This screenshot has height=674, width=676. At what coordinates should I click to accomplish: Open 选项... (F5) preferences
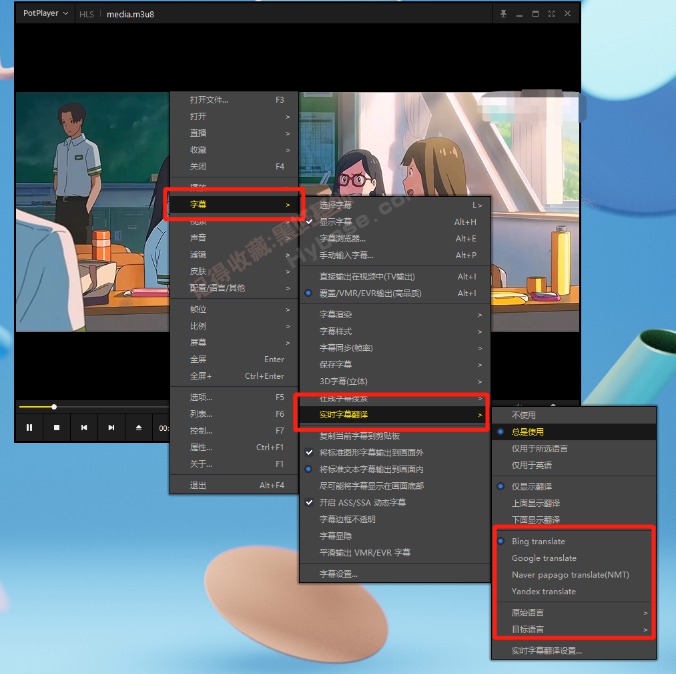pos(234,397)
